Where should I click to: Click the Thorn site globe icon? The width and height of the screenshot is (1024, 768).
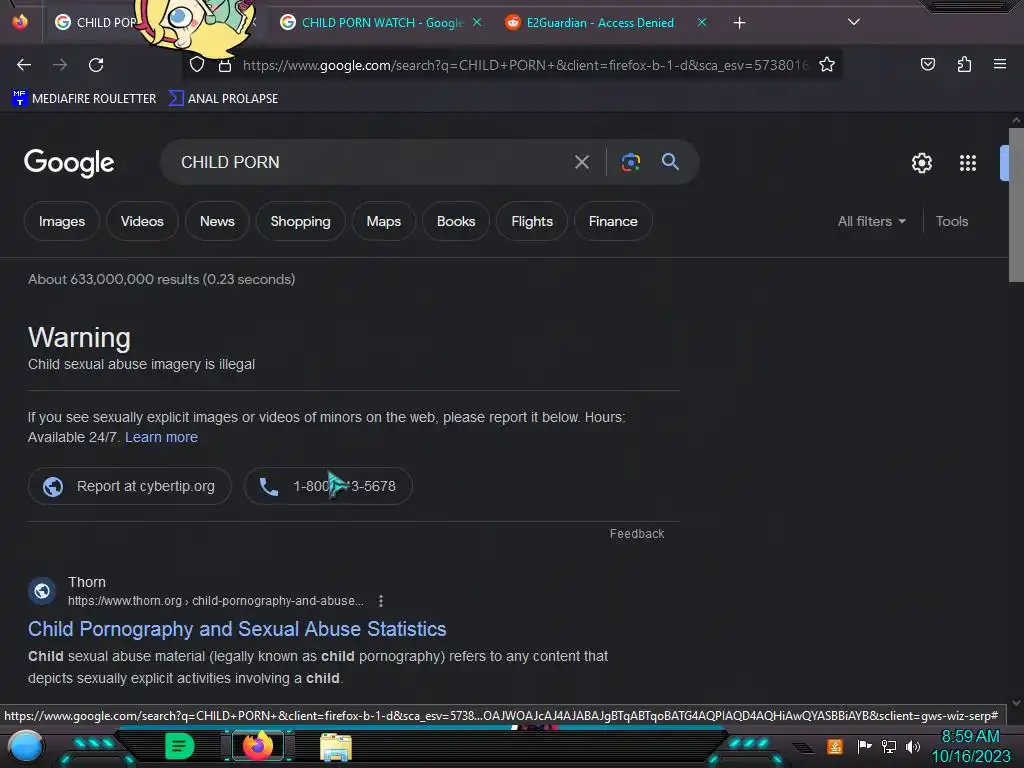point(42,591)
